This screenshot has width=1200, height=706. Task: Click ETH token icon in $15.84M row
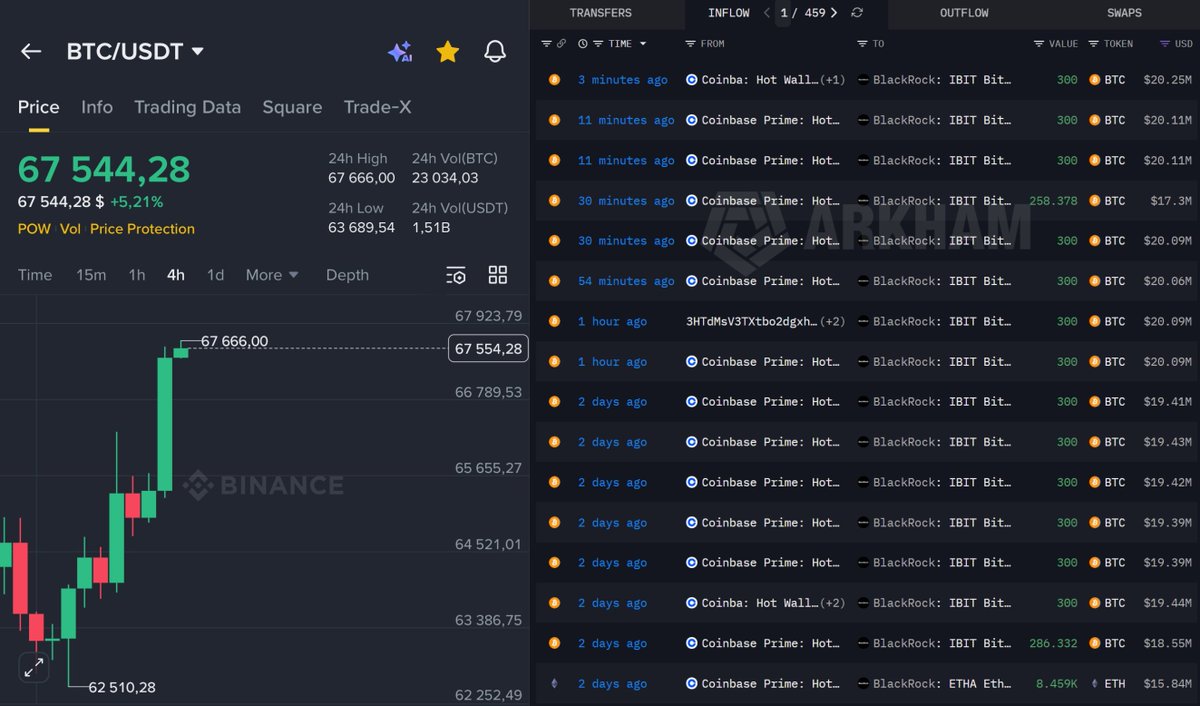1094,684
